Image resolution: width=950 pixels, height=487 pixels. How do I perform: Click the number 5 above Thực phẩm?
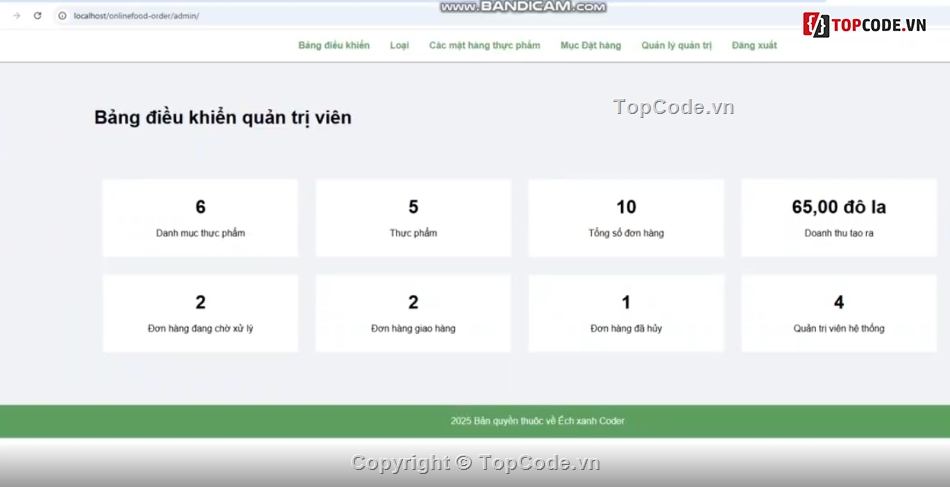tap(413, 207)
